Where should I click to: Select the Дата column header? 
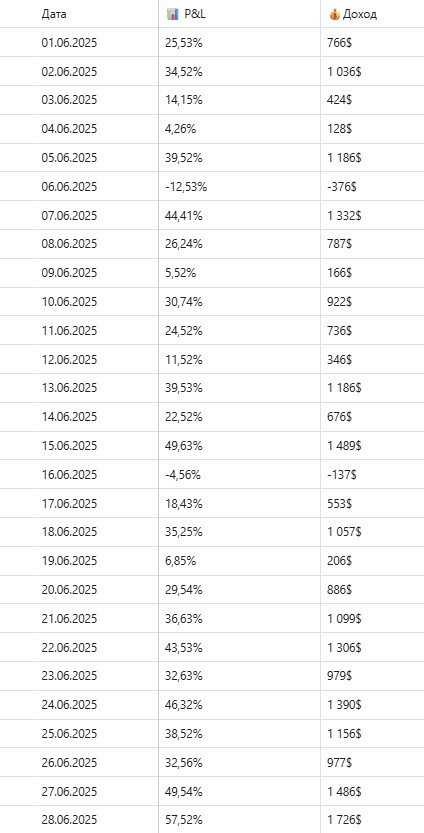coord(54,14)
